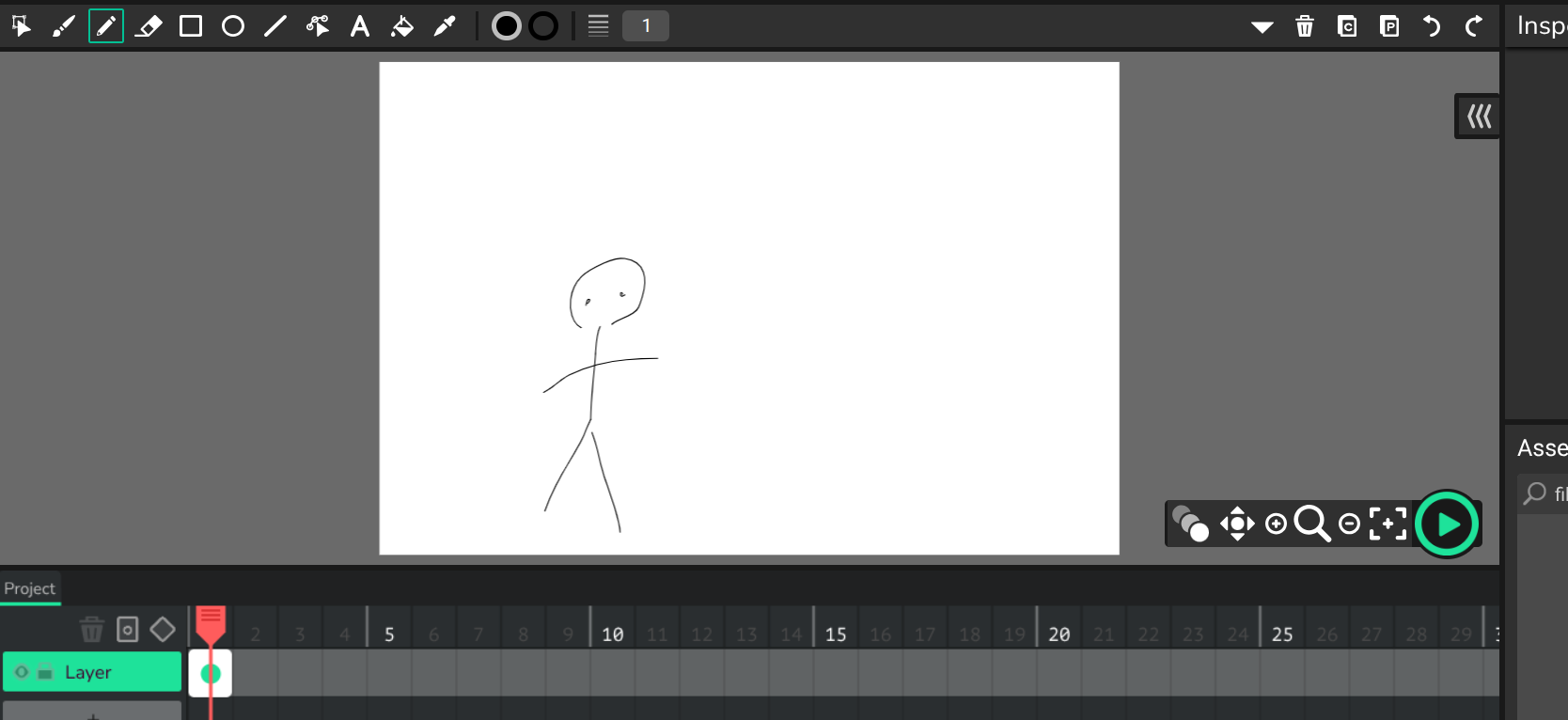Toggle the lock on Layer
Viewport: 1568px width, 720px height.
click(x=44, y=672)
